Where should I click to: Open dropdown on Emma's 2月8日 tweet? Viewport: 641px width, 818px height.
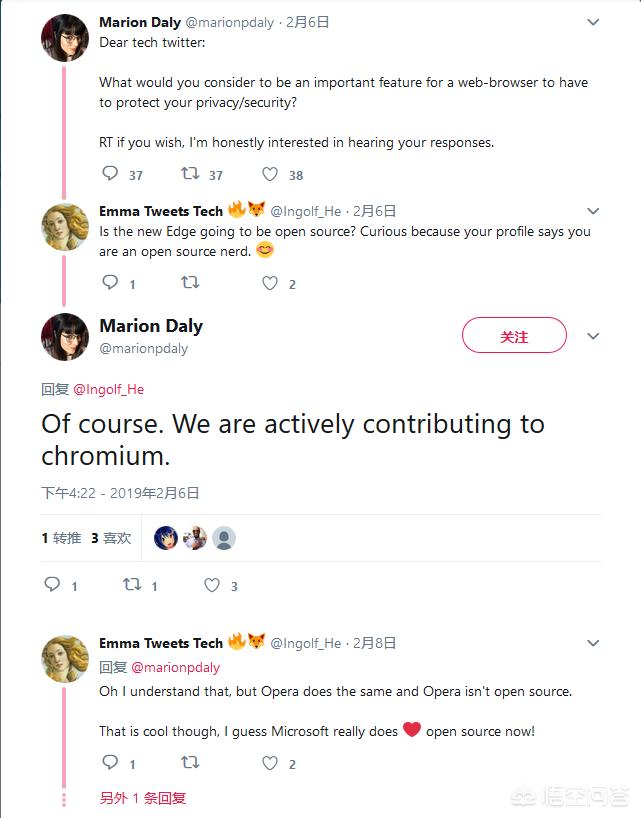coord(593,643)
